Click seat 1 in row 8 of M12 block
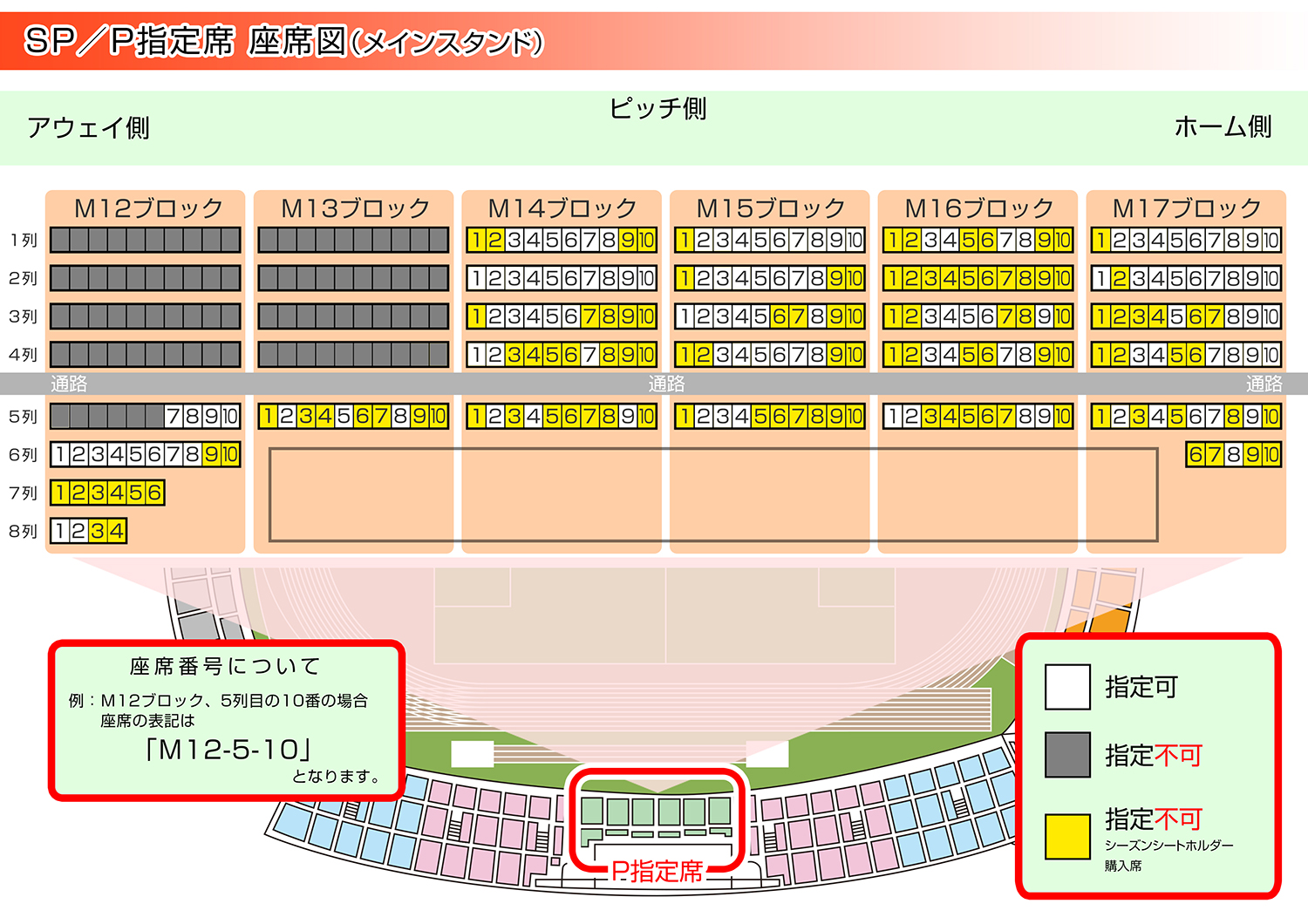The width and height of the screenshot is (1308, 924). click(60, 531)
